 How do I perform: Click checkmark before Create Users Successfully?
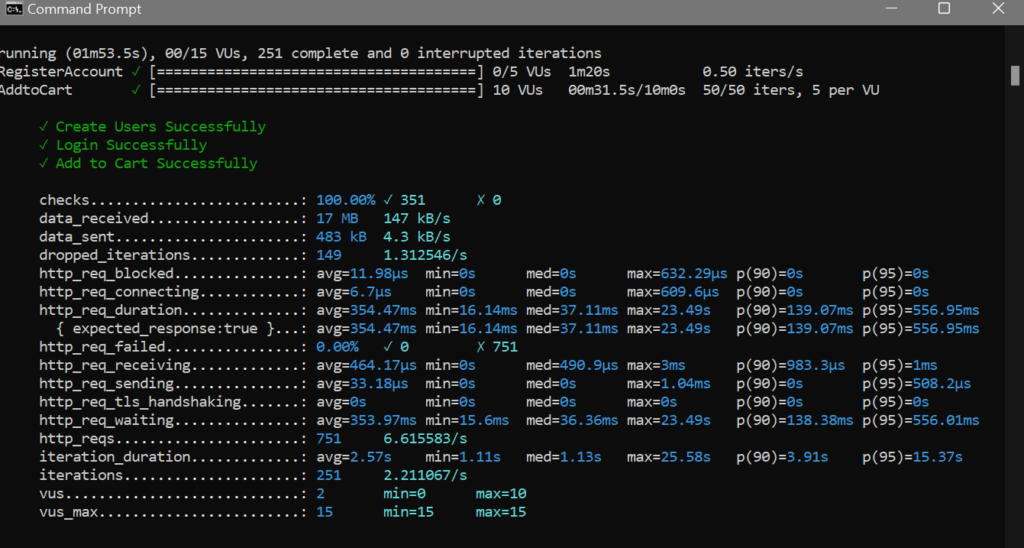point(43,127)
